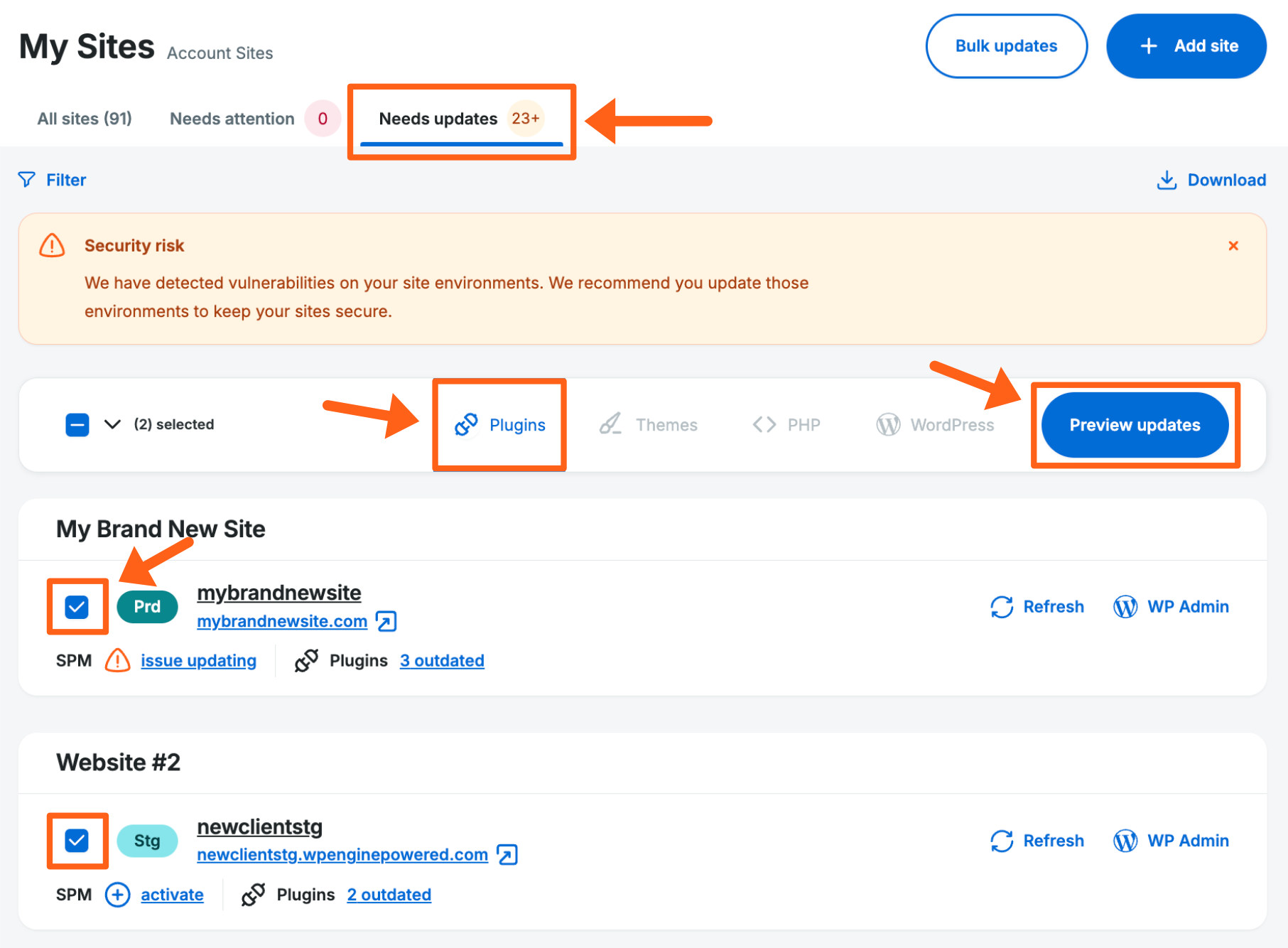The height and width of the screenshot is (948, 1288).
Task: Click activate next to SPM for newclientstg
Action: (x=171, y=894)
